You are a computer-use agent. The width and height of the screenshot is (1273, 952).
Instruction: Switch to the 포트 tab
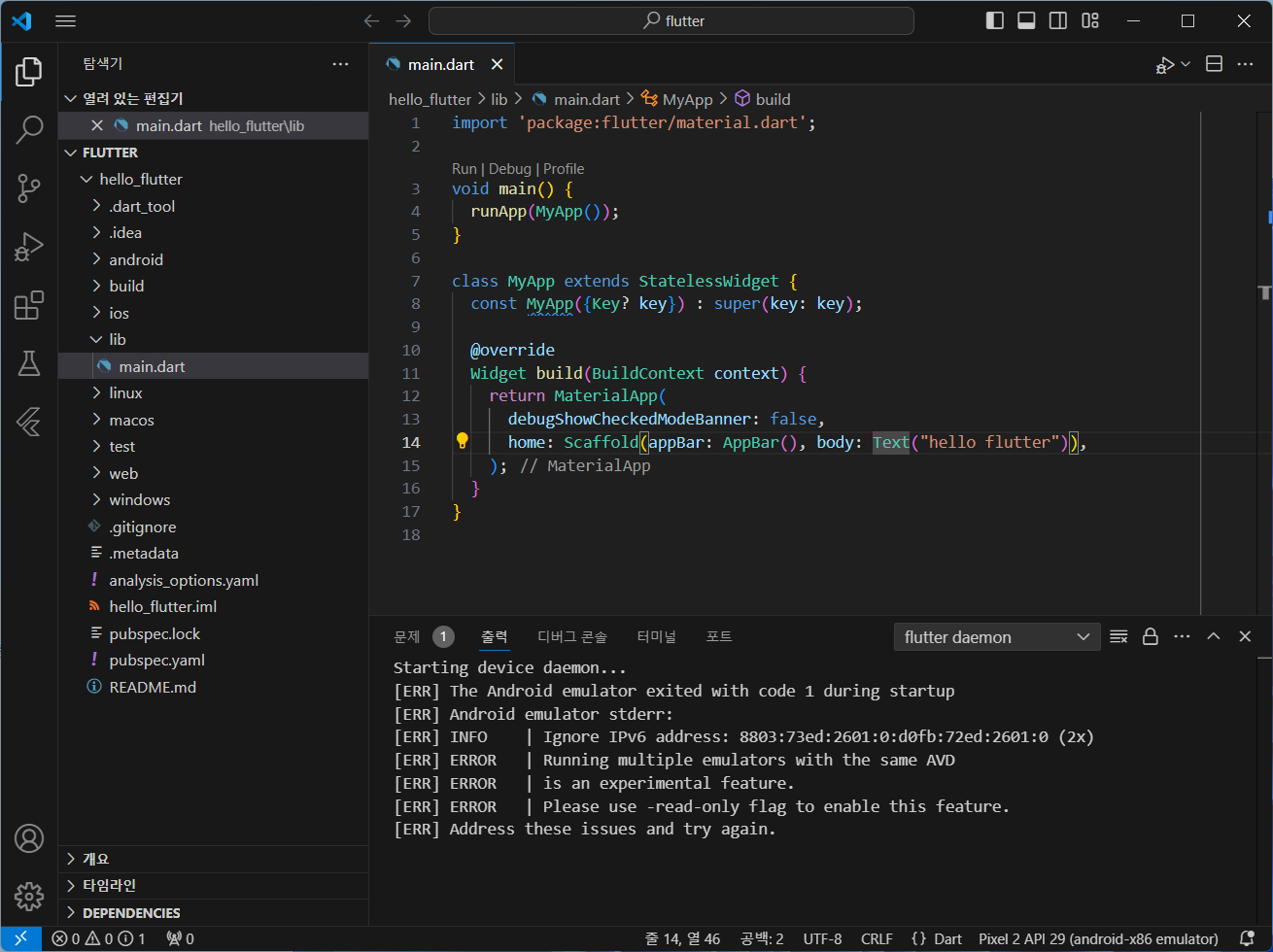coord(719,637)
